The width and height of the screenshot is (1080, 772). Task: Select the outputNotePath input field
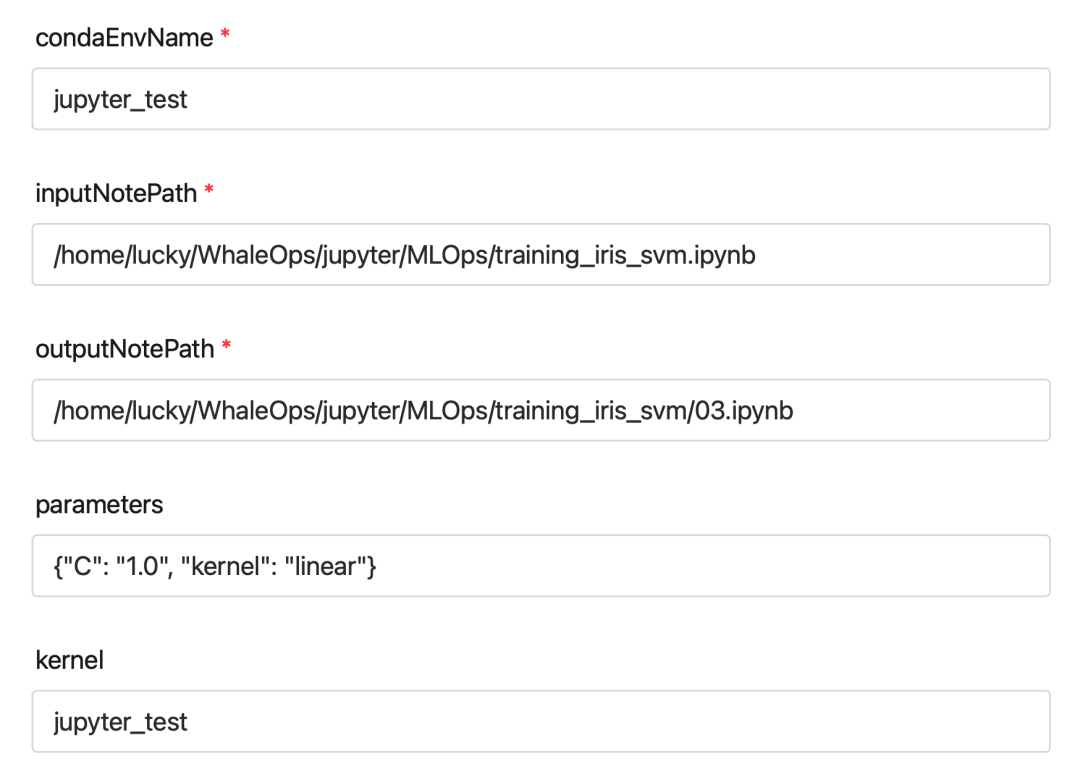(920, 410)
